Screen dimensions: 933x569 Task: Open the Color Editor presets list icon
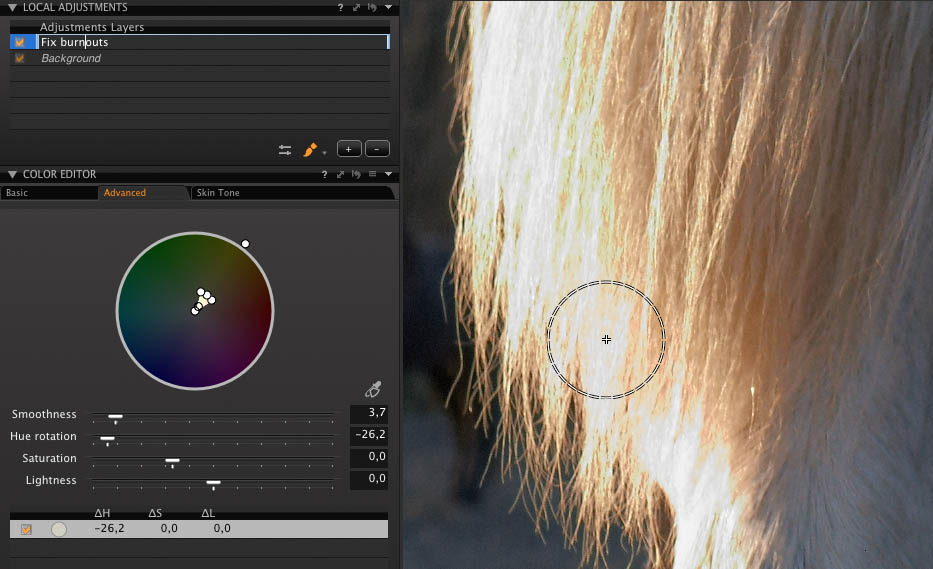point(372,174)
